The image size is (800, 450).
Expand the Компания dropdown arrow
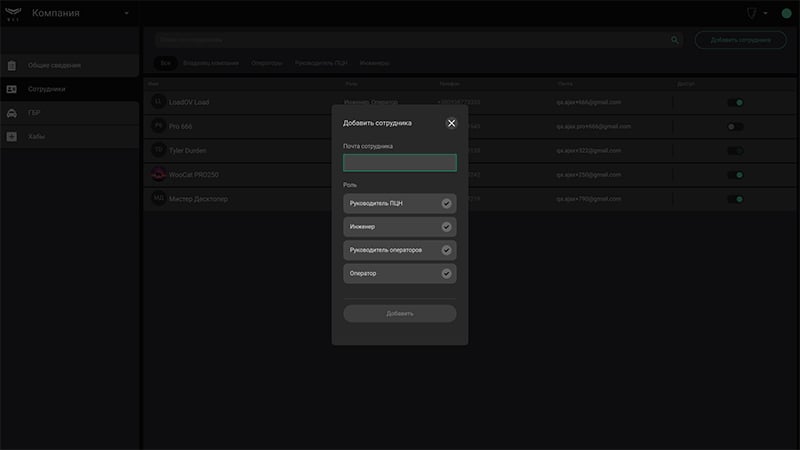coord(127,13)
